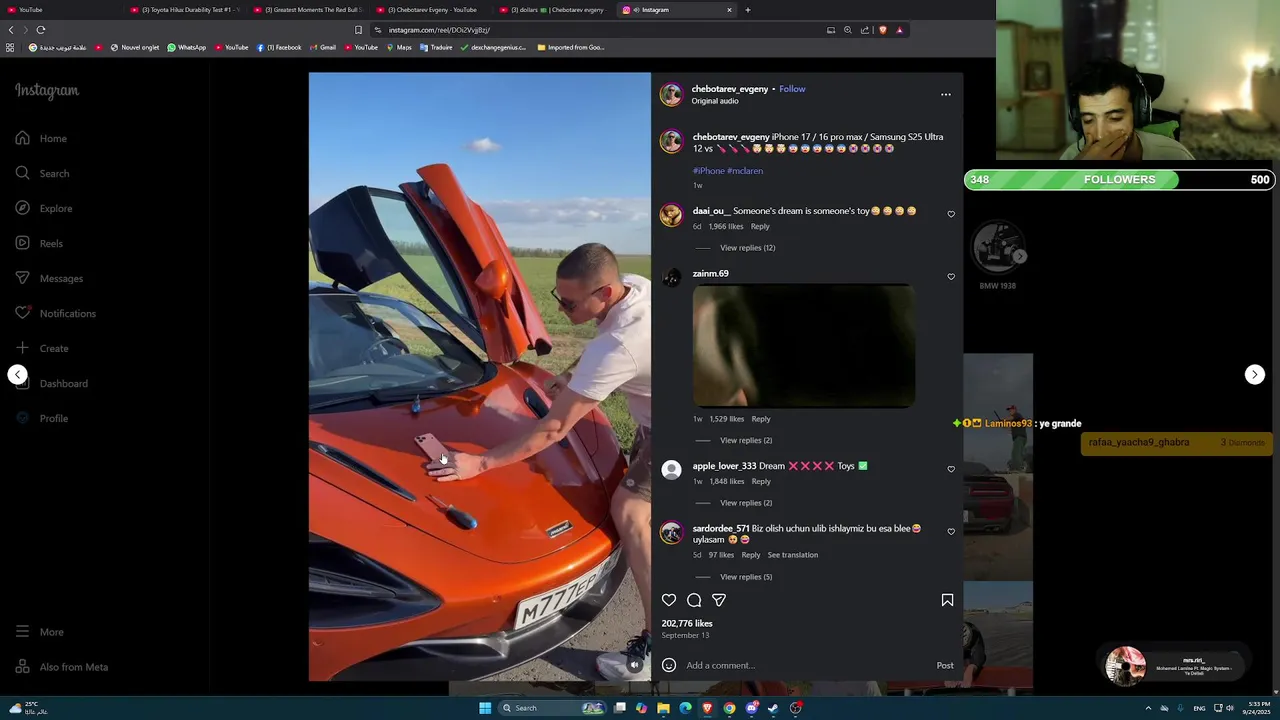The height and width of the screenshot is (720, 1280).
Task: See translation of sardordee_571 comment
Action: pos(793,555)
